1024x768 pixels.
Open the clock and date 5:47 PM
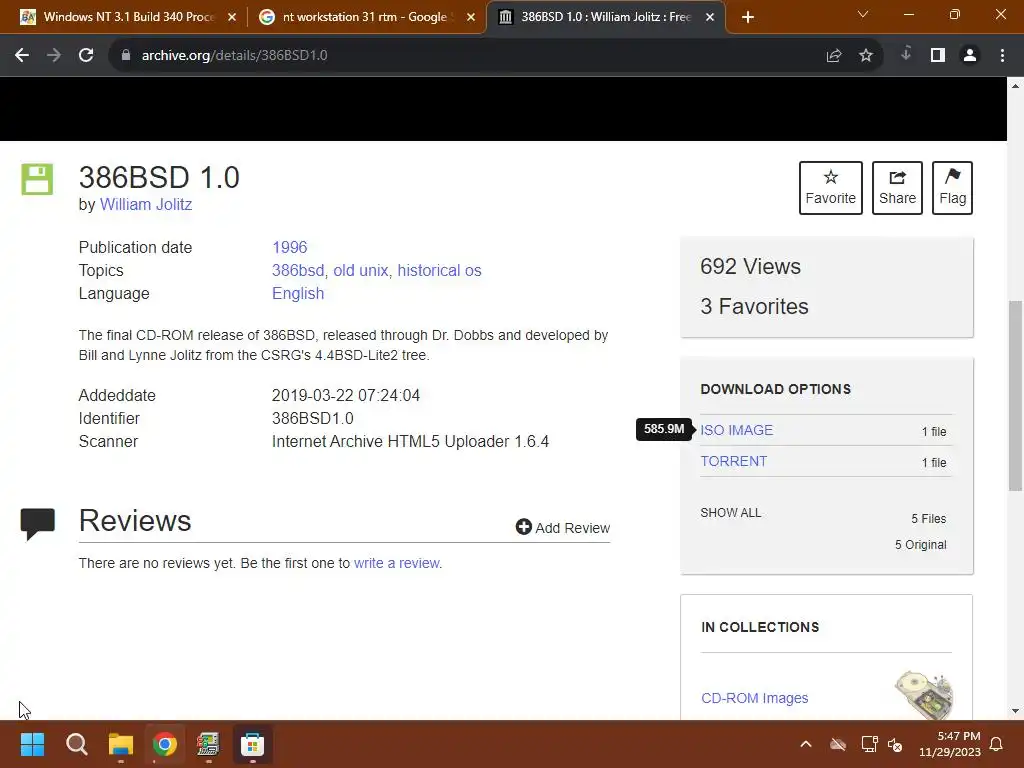point(950,744)
